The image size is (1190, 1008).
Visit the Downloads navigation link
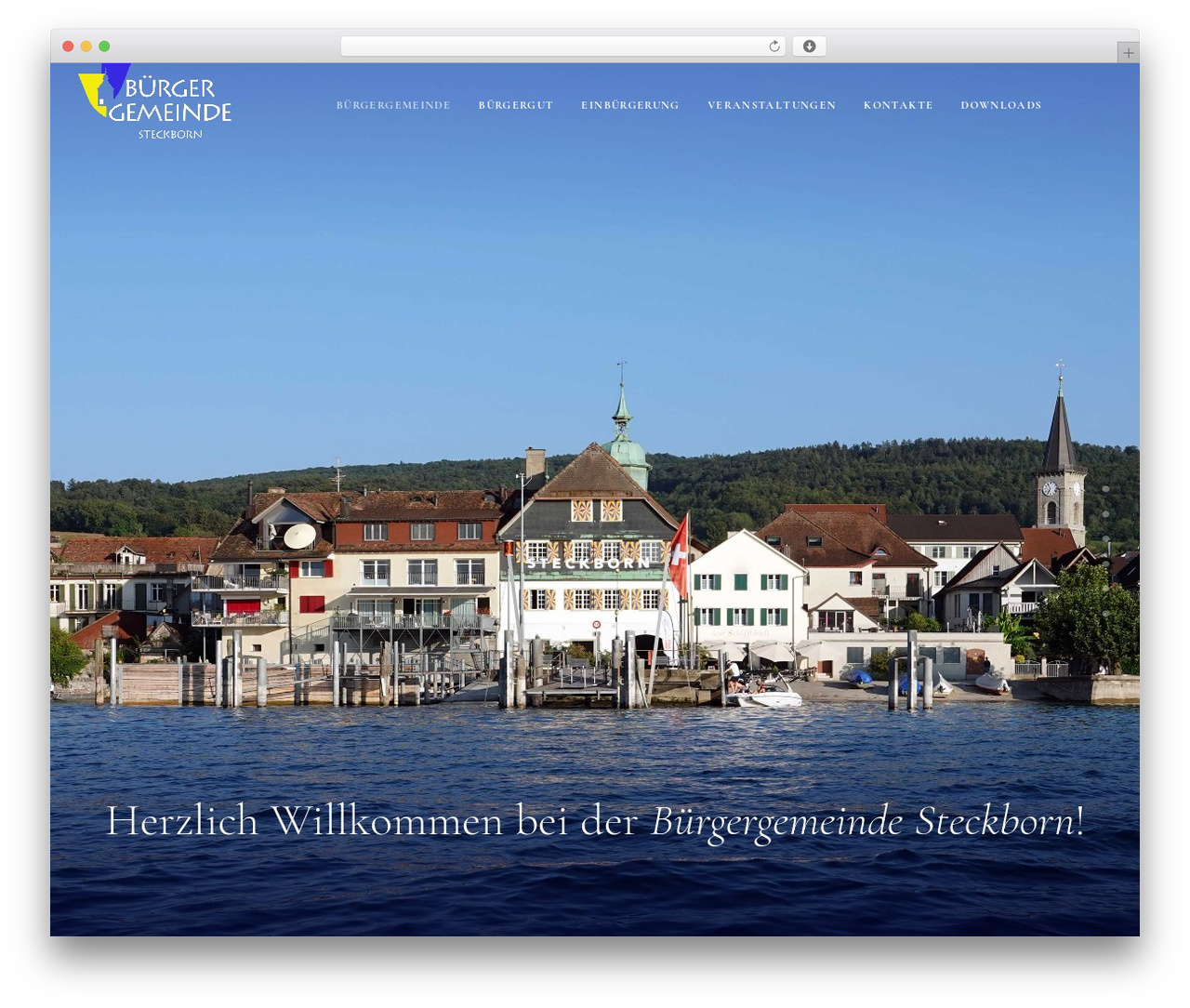coord(1001,105)
